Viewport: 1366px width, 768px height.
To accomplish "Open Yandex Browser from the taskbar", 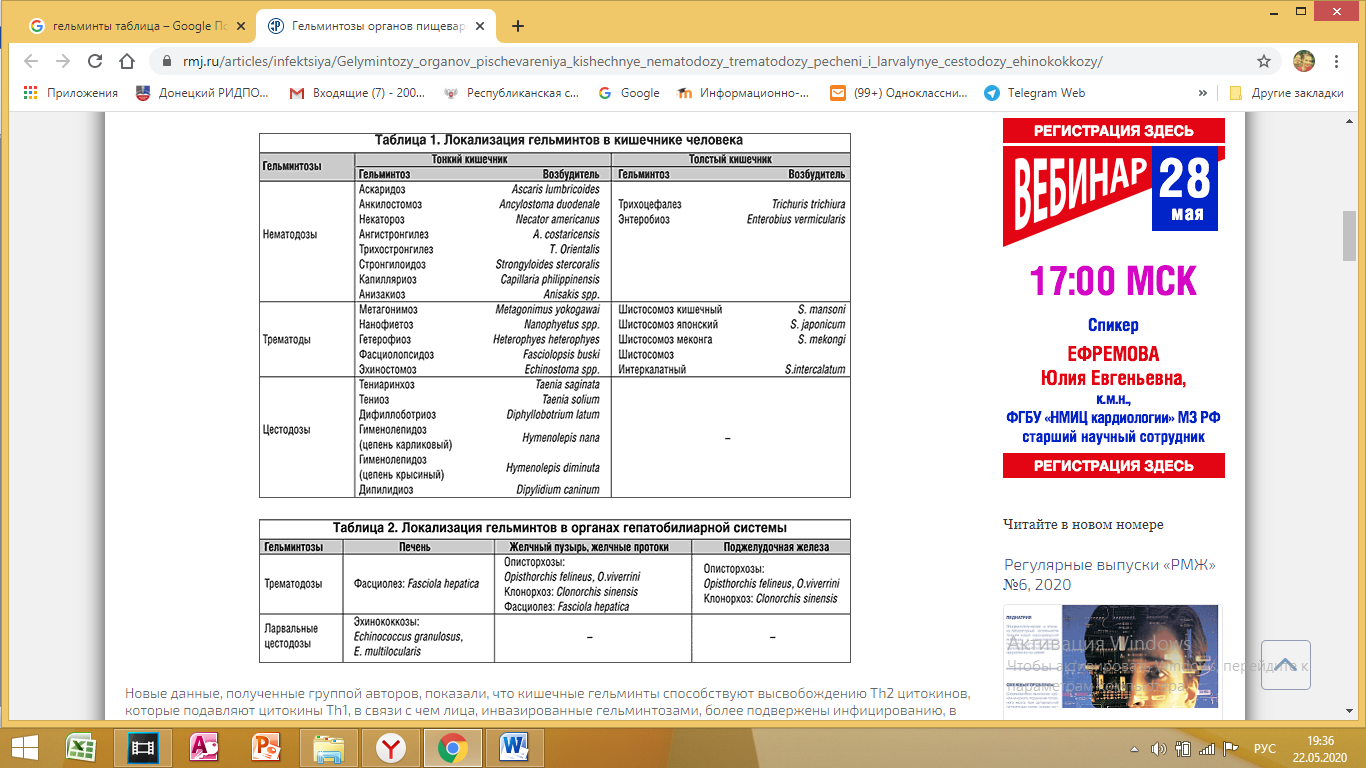I will tap(390, 746).
